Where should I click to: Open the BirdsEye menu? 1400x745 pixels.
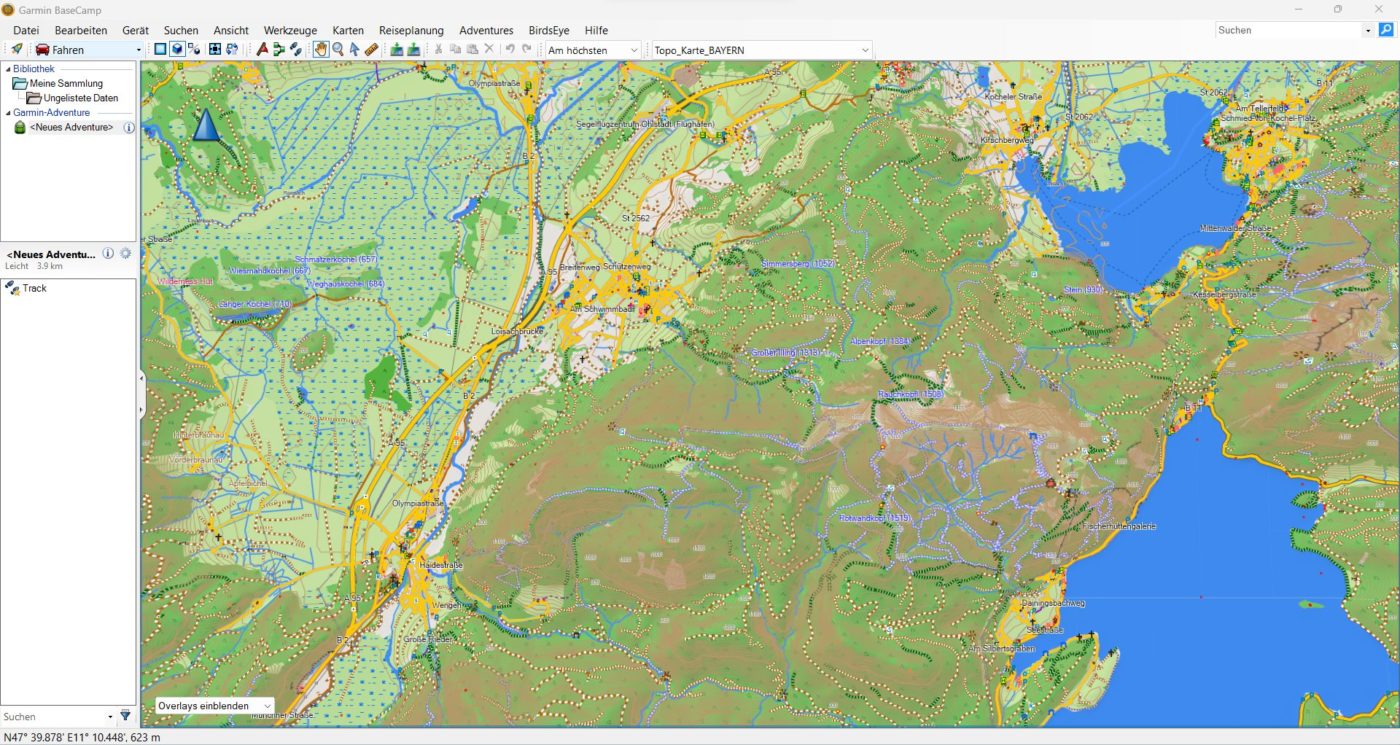tap(548, 30)
